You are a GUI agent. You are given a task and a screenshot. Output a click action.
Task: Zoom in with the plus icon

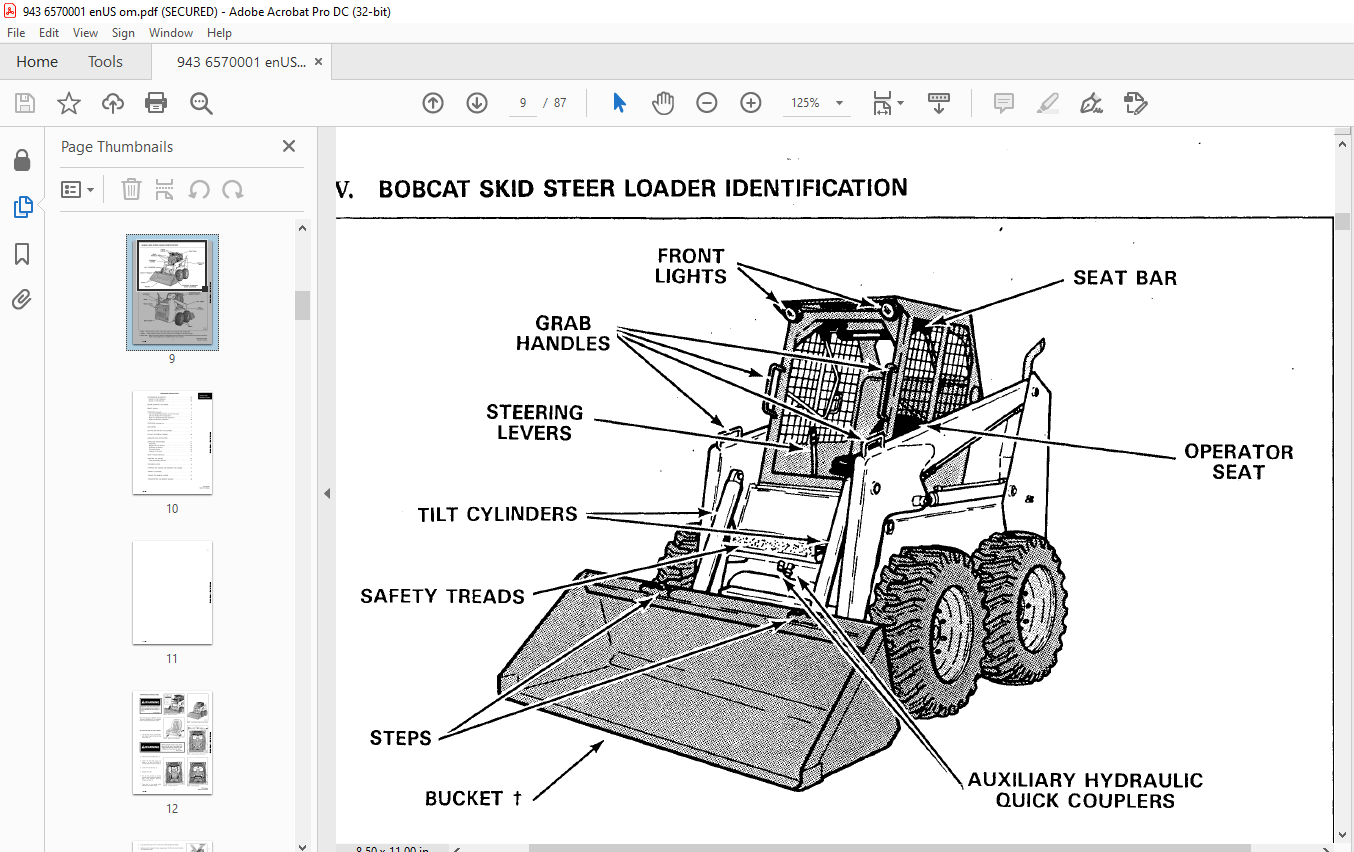[751, 103]
